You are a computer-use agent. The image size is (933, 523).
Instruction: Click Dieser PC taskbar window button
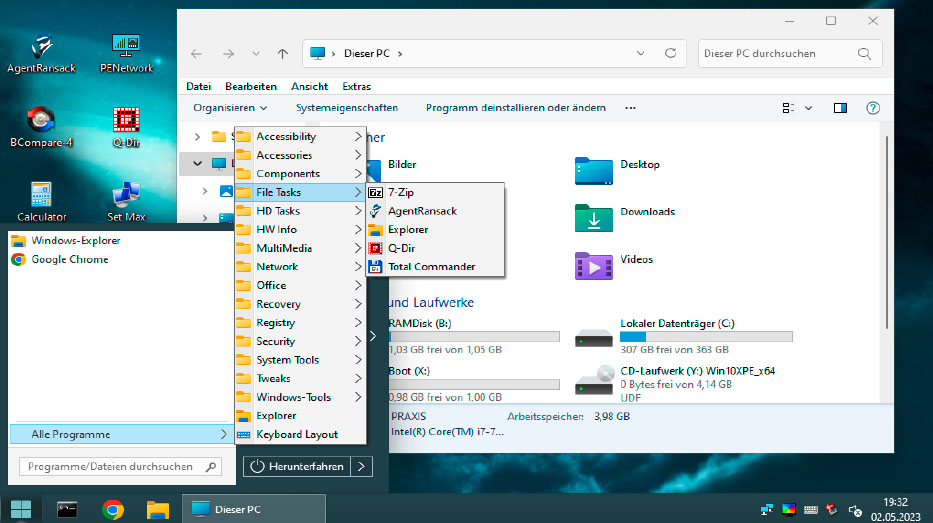coord(253,509)
